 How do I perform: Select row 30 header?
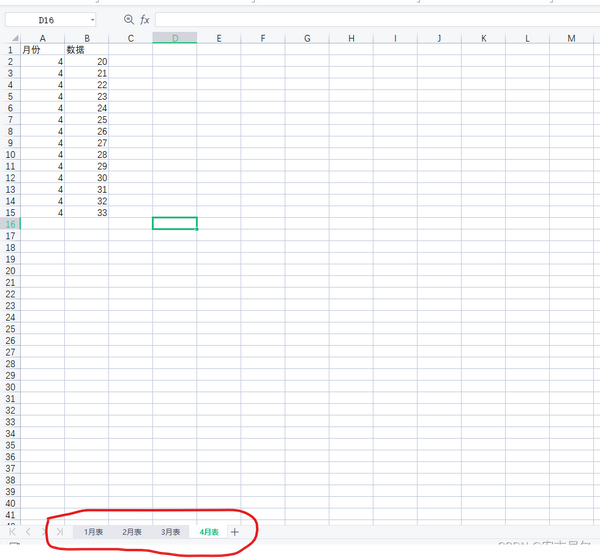pos(10,387)
